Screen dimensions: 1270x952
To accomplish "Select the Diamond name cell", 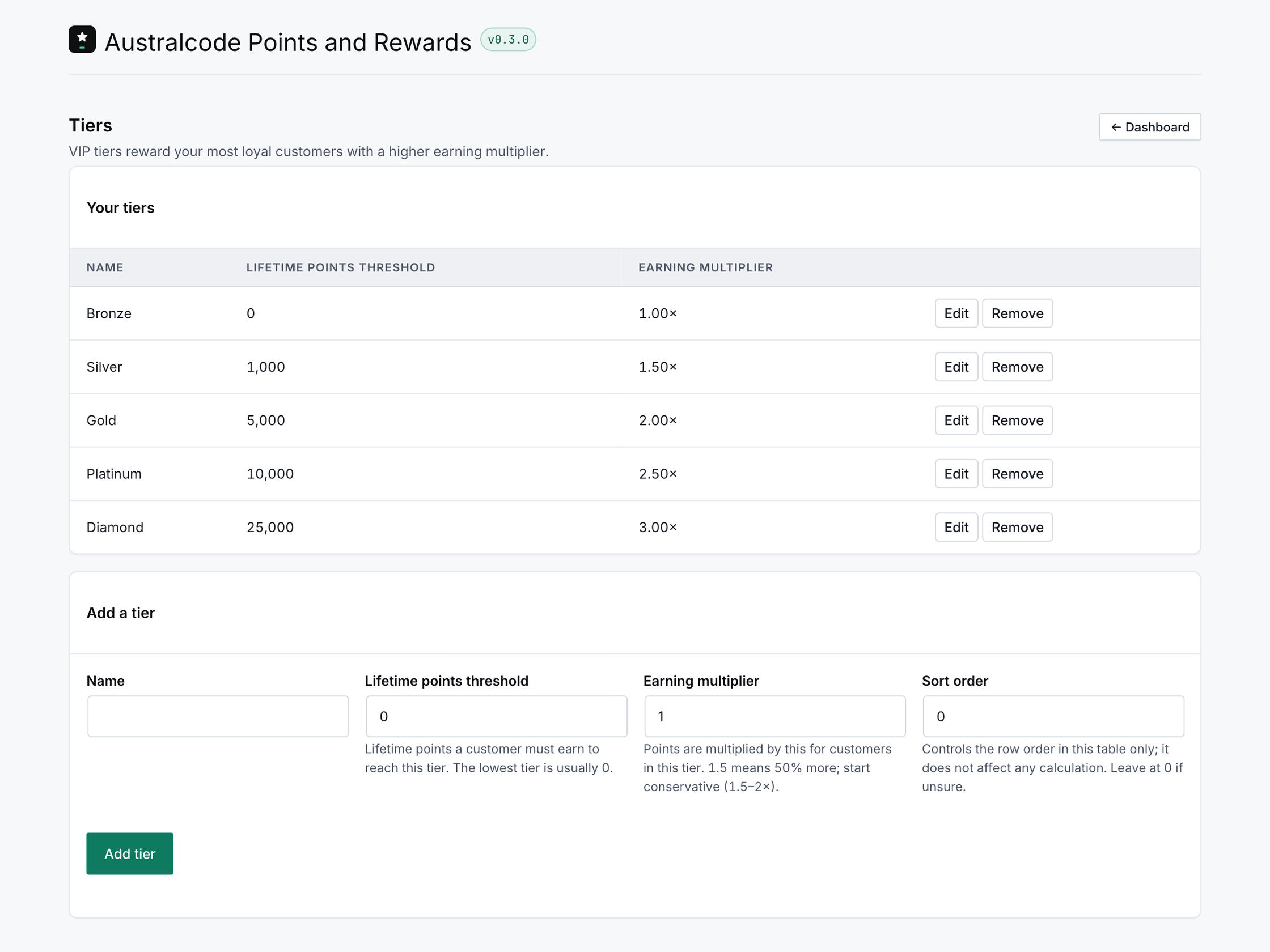I will pos(115,527).
